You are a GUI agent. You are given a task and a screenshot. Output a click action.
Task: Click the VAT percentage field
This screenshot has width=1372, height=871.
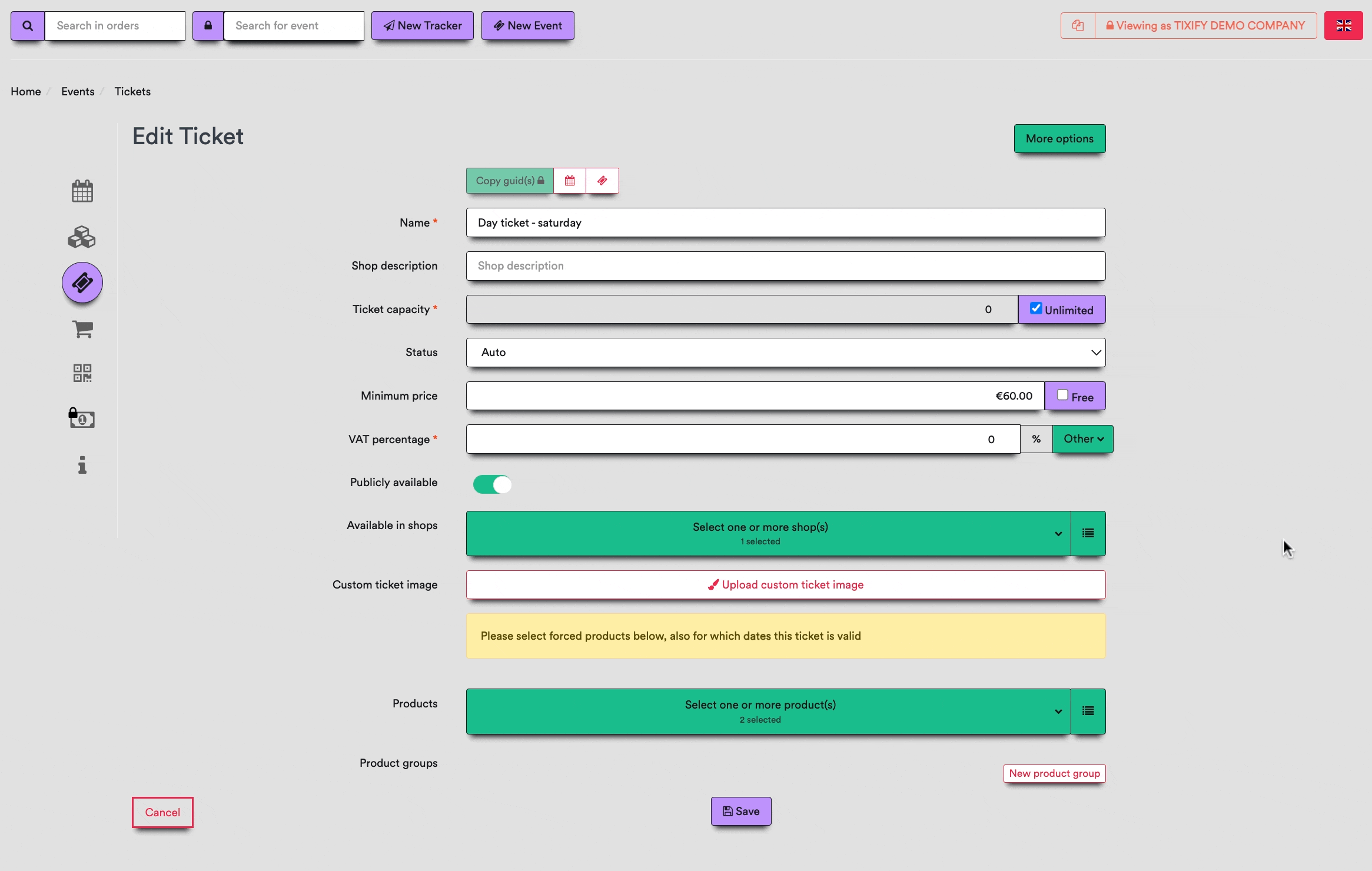[743, 439]
